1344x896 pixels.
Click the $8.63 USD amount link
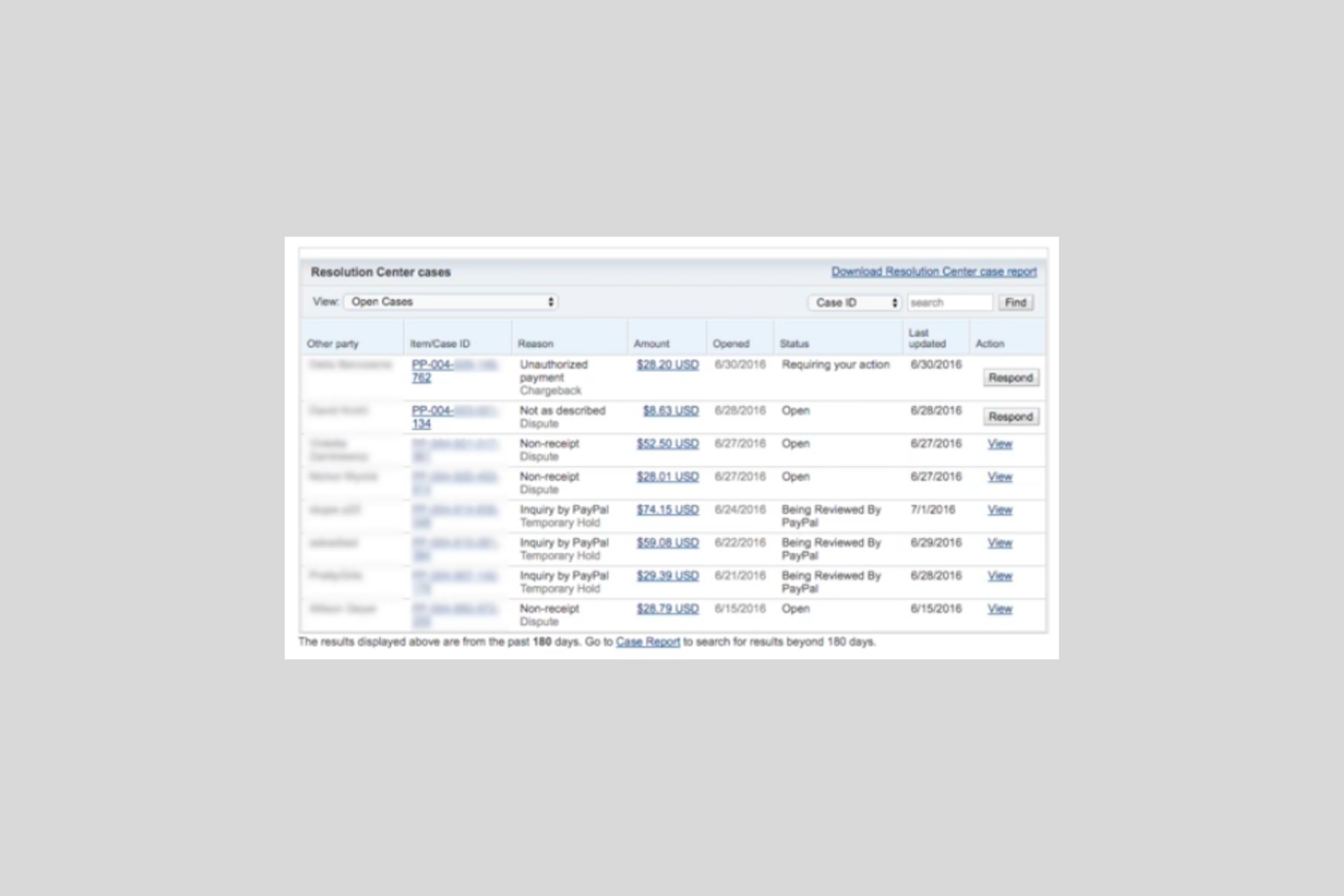(670, 410)
